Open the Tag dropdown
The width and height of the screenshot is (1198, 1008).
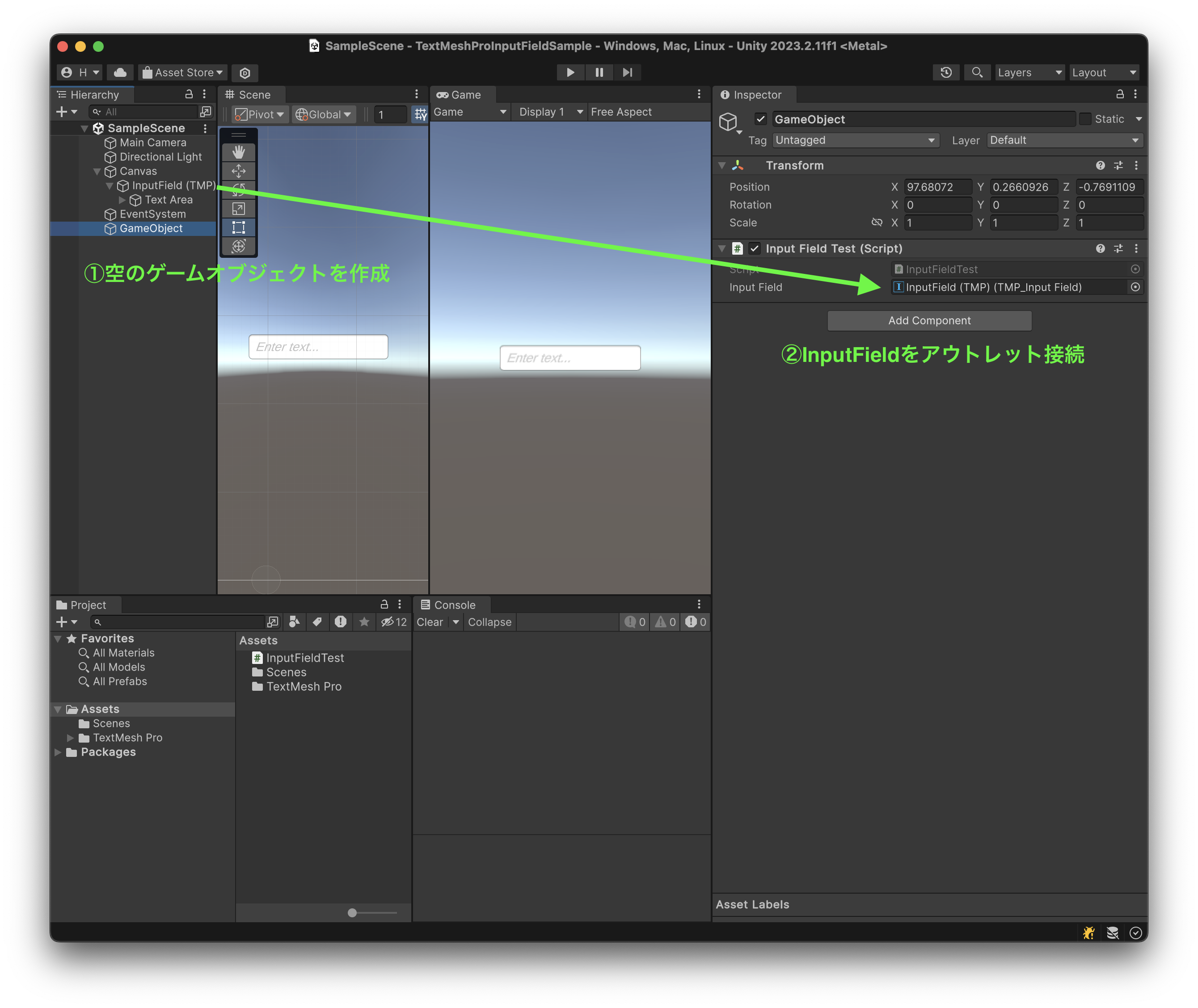[x=856, y=140]
